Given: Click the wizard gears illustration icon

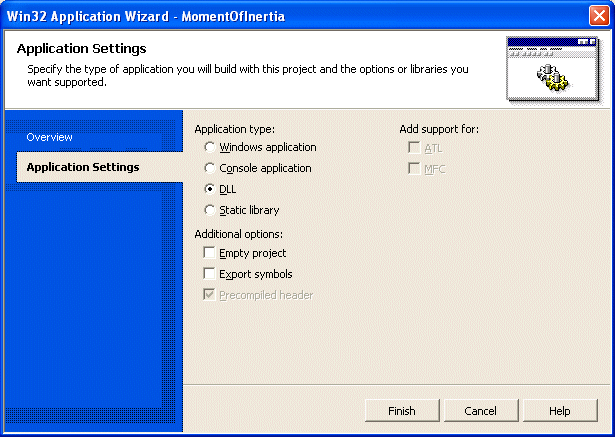Looking at the screenshot, I should pos(553,69).
